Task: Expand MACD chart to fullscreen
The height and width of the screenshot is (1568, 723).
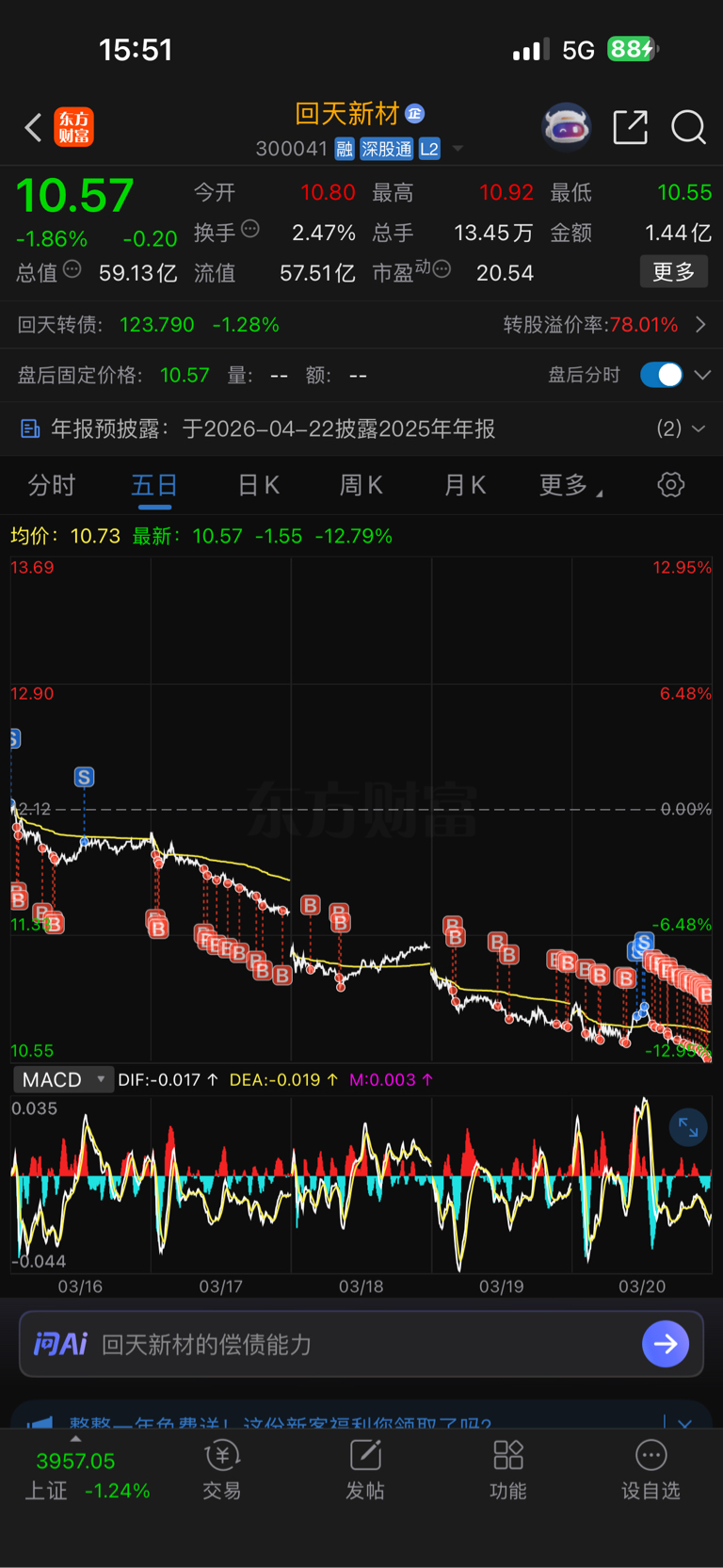Action: (x=688, y=1127)
